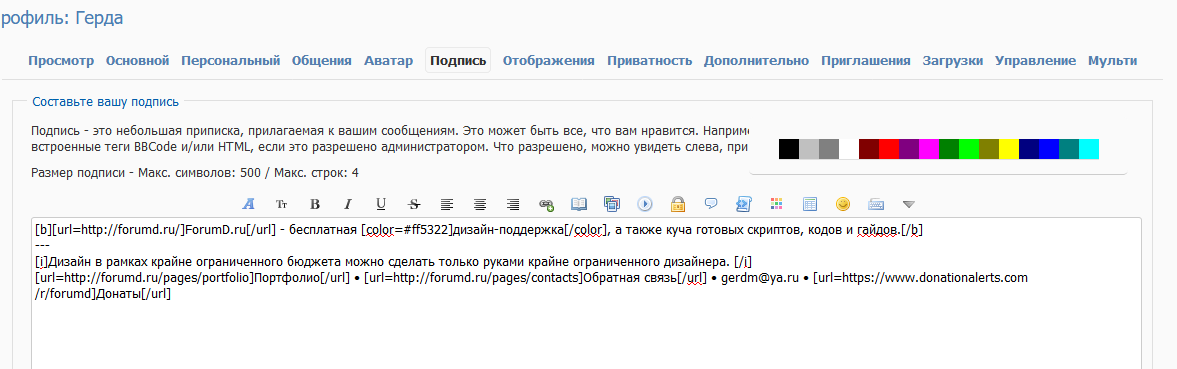1177x369 pixels.
Task: Expand additional toolbar options arrow
Action: (909, 203)
